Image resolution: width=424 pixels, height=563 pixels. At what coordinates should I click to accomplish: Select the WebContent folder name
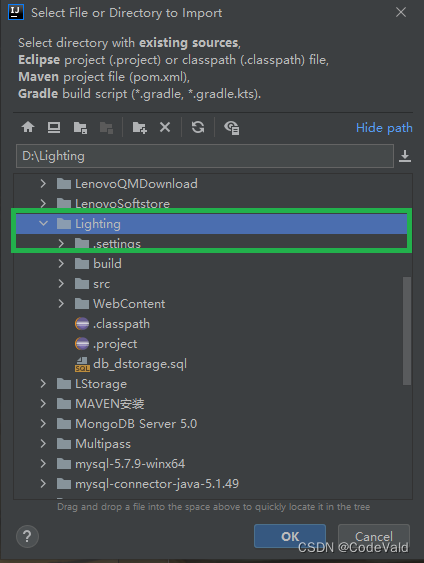(x=129, y=304)
